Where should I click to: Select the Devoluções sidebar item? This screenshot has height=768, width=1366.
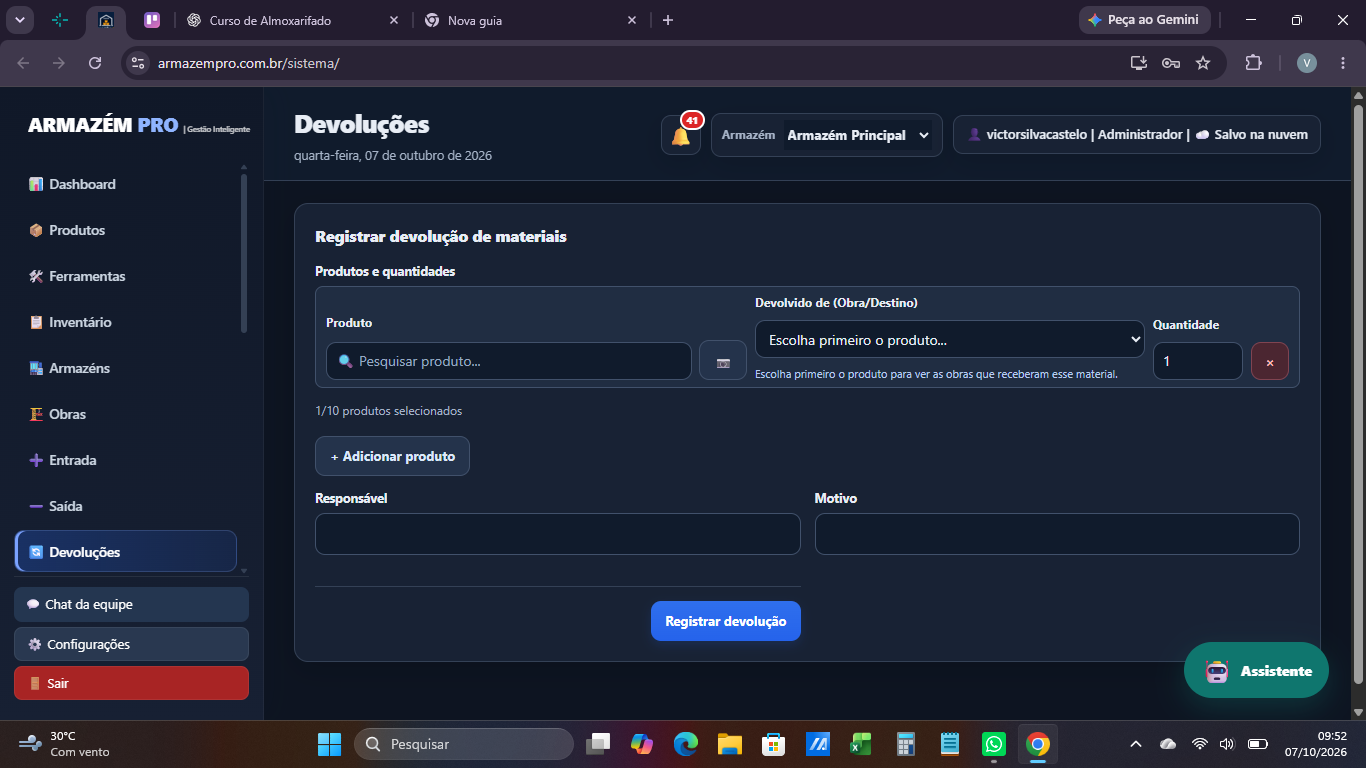point(126,552)
